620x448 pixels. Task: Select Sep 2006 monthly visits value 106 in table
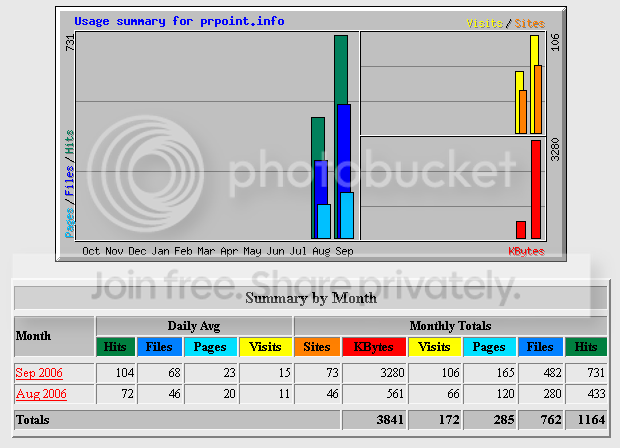450,373
